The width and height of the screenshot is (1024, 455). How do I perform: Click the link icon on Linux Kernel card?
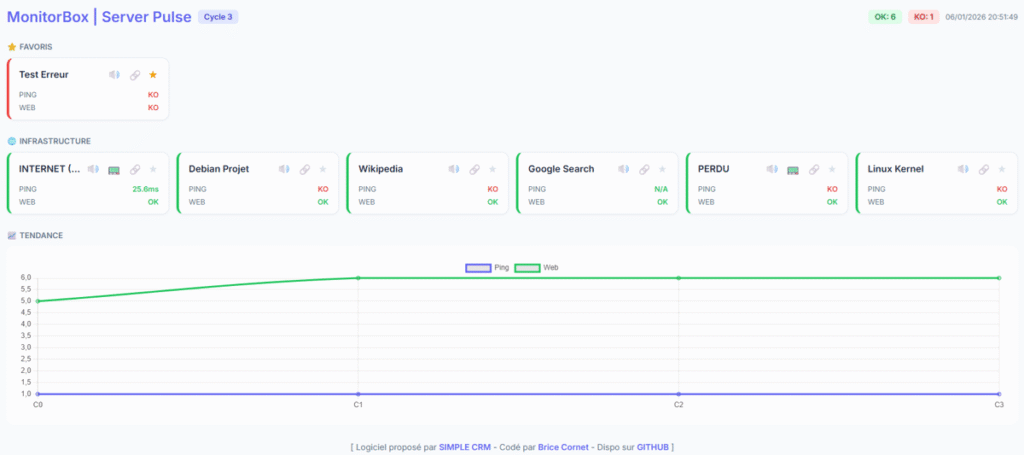click(983, 169)
